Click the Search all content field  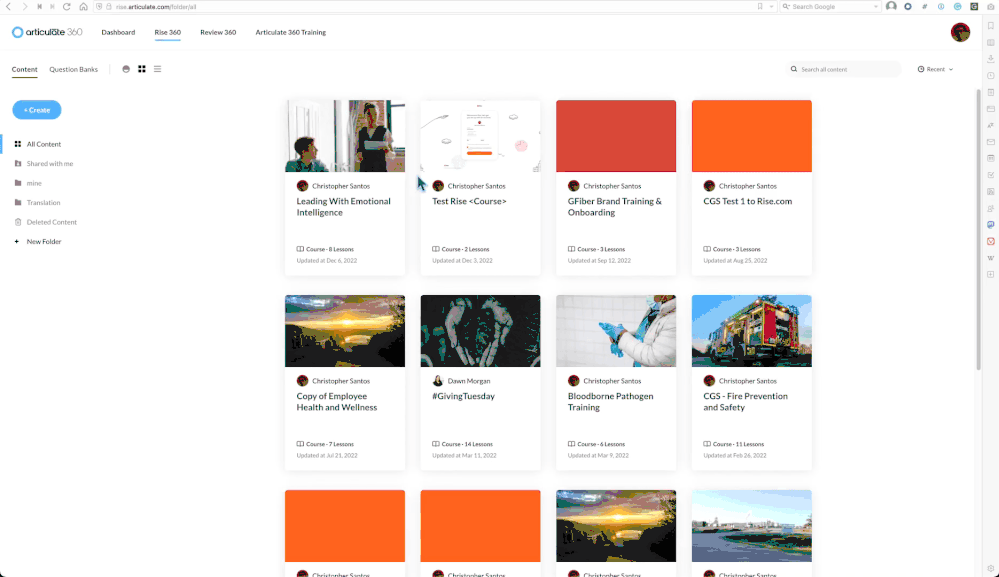click(845, 70)
